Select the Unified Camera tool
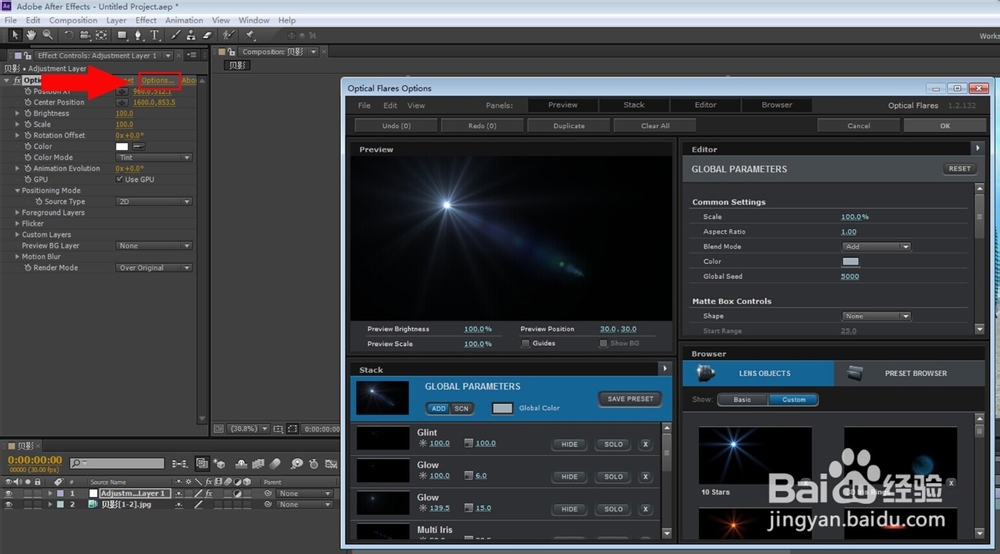 click(85, 35)
